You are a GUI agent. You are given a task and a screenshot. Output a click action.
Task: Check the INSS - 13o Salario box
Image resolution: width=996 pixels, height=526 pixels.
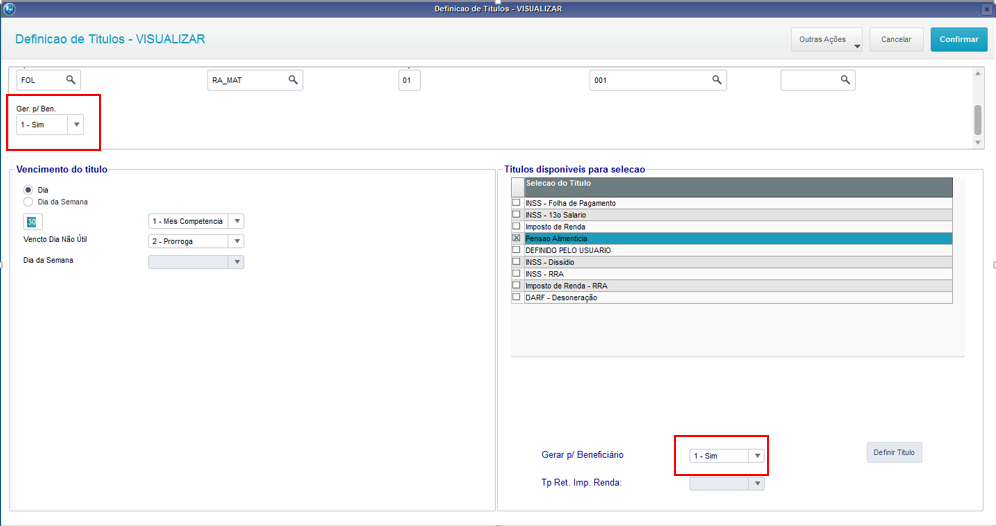[x=516, y=215]
